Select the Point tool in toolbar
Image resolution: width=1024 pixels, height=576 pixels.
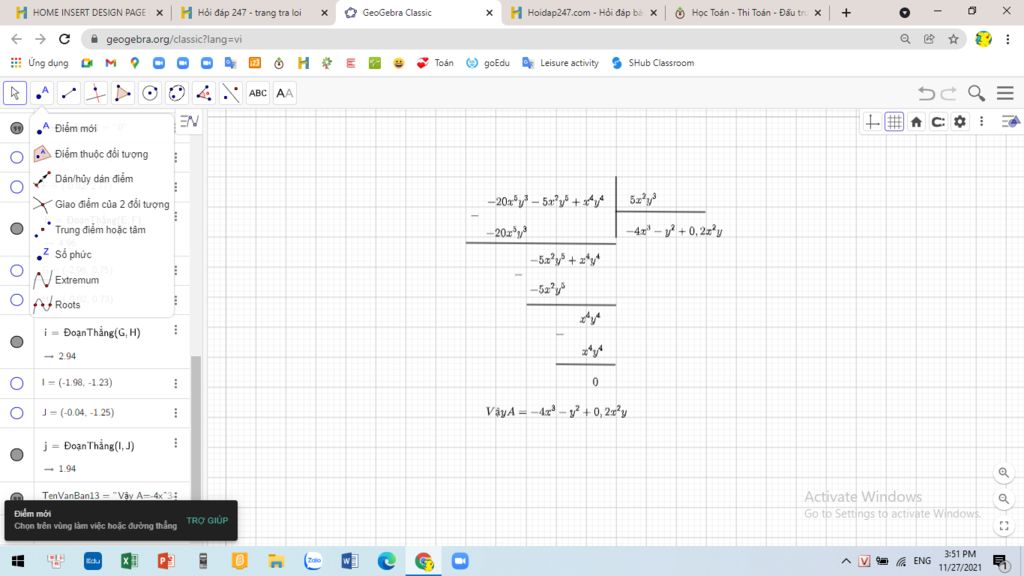42,93
